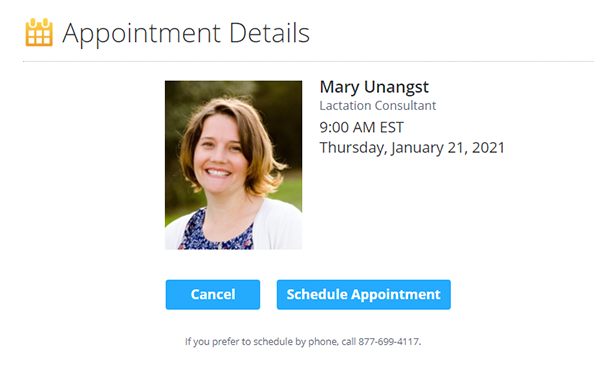This screenshot has height=372, width=615.
Task: Click the word January in the date
Action: [x=417, y=148]
